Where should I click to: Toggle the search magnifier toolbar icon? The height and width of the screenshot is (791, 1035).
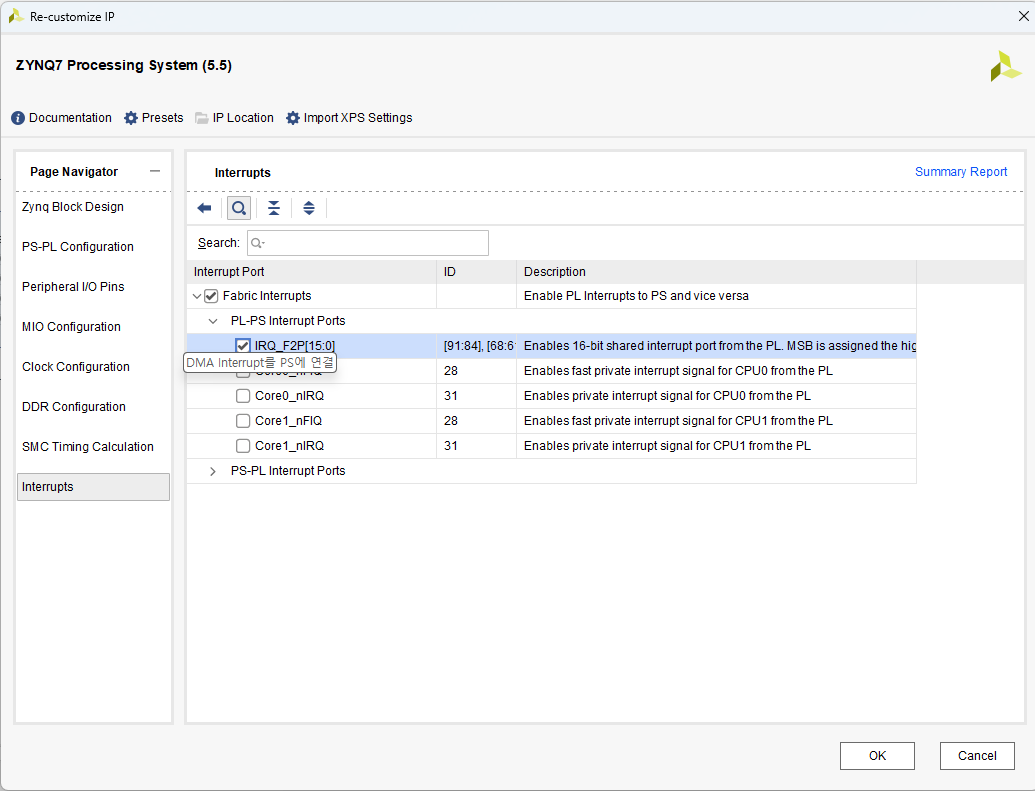click(x=239, y=208)
